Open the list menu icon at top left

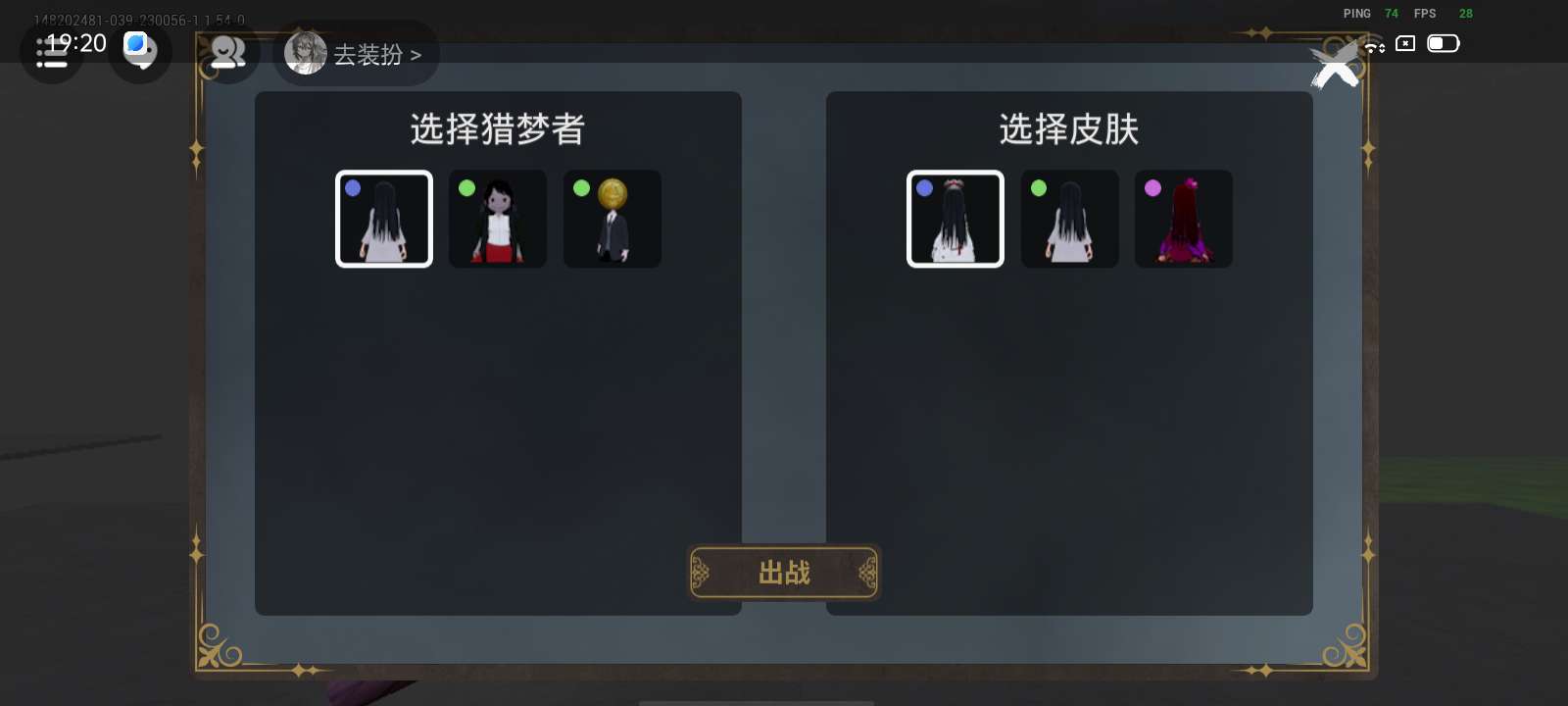tap(51, 52)
